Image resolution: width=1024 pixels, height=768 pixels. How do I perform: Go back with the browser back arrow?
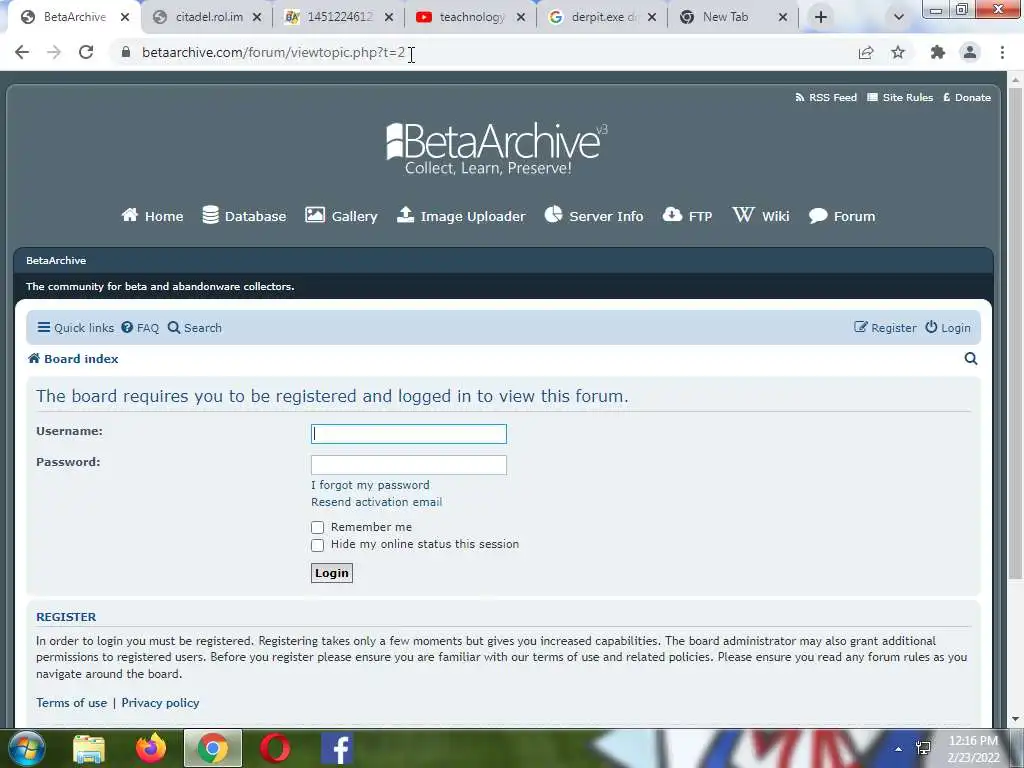[22, 52]
